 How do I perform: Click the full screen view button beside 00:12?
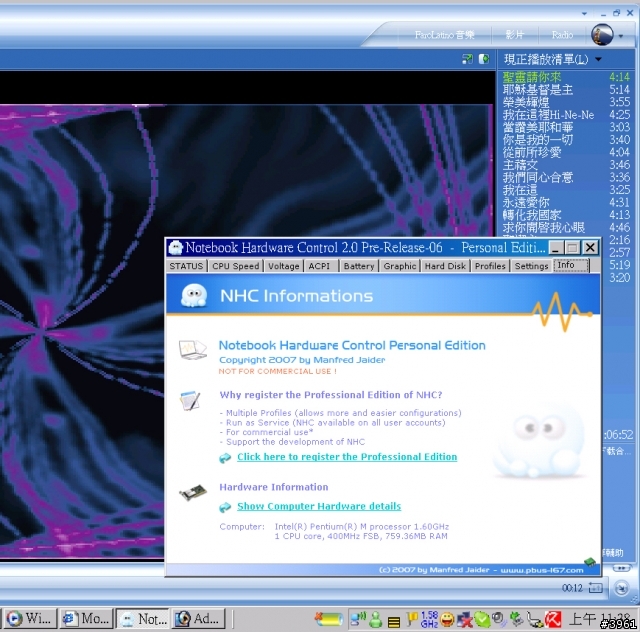pos(596,588)
